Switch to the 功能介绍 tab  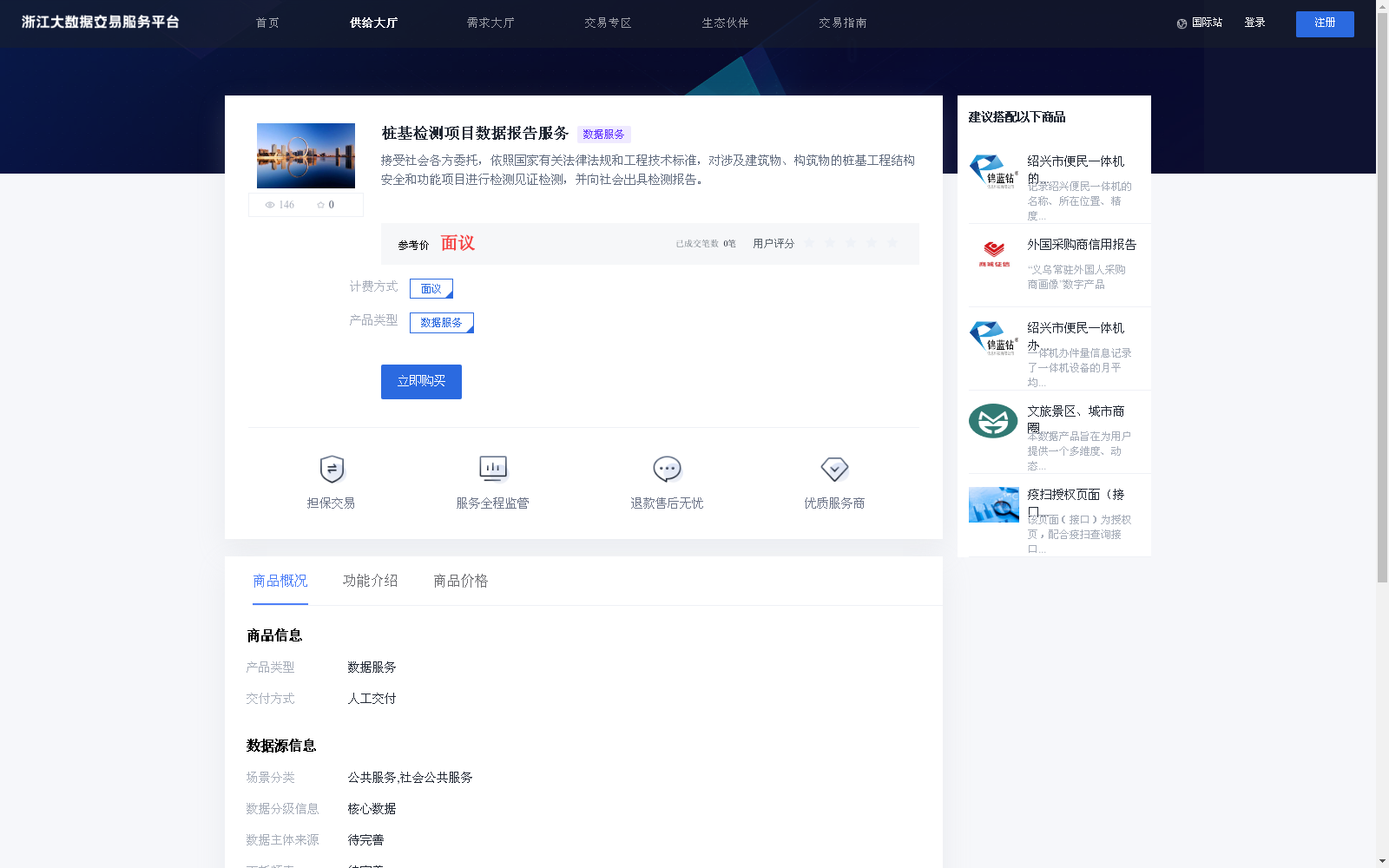(x=371, y=581)
